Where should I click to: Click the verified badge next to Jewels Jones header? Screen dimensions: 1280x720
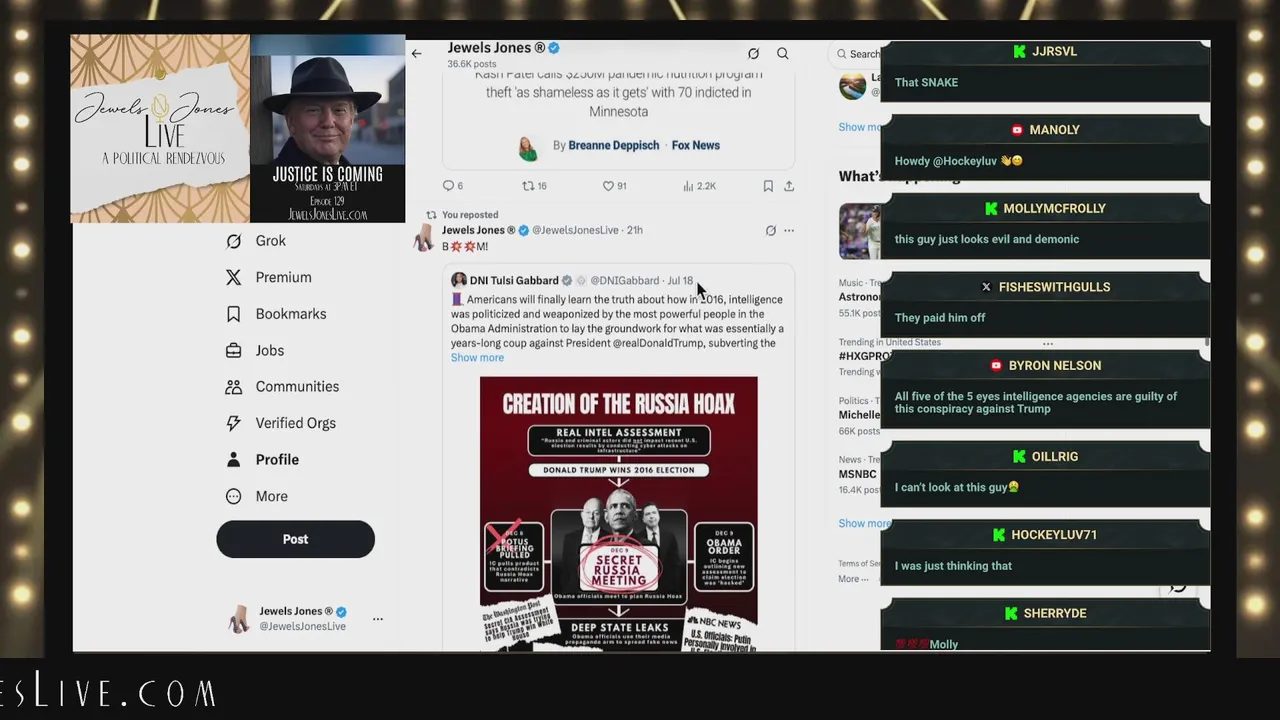(x=554, y=48)
